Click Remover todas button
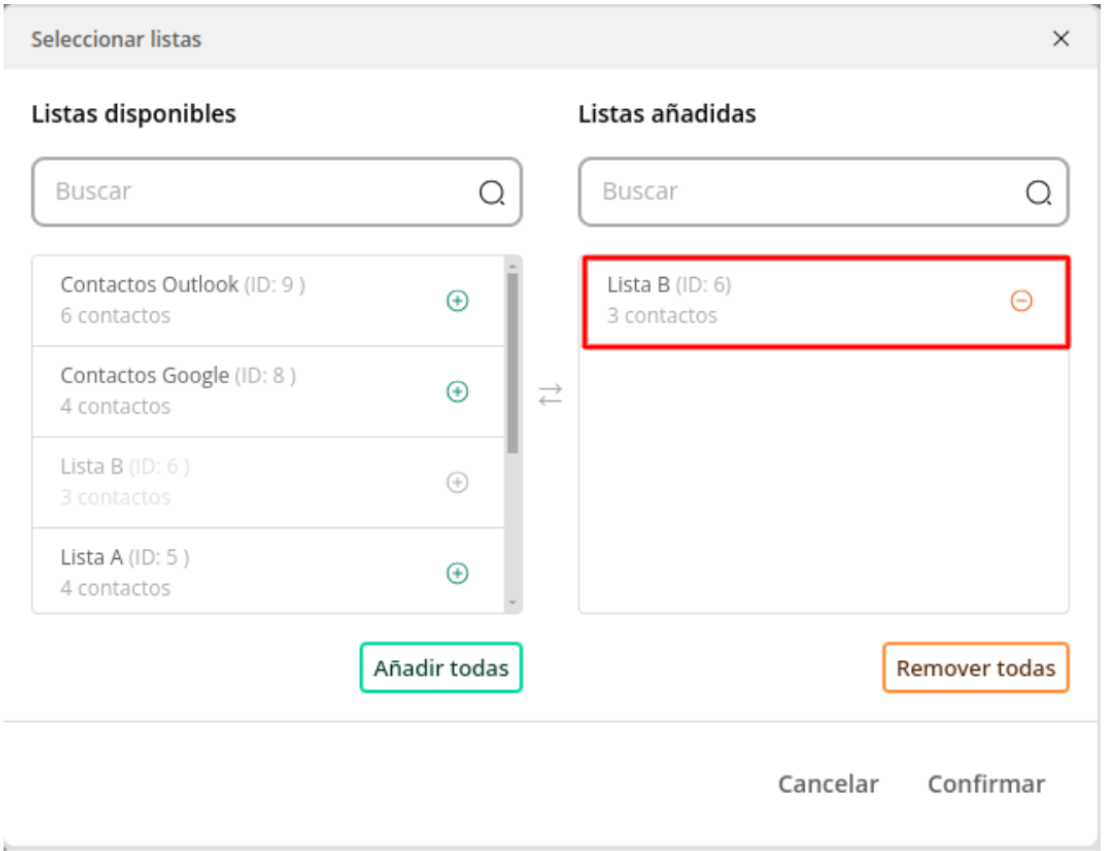The height and width of the screenshot is (851, 1107). [976, 667]
